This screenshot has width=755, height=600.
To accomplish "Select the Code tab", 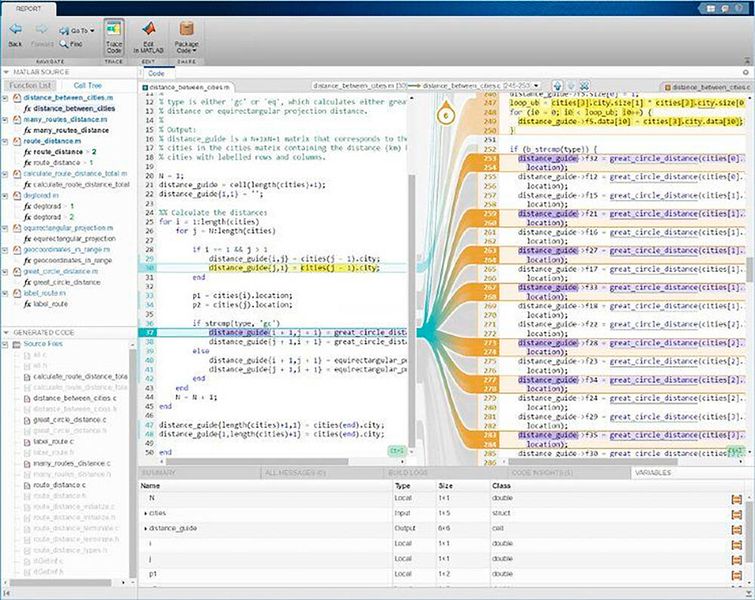I will (x=156, y=73).
